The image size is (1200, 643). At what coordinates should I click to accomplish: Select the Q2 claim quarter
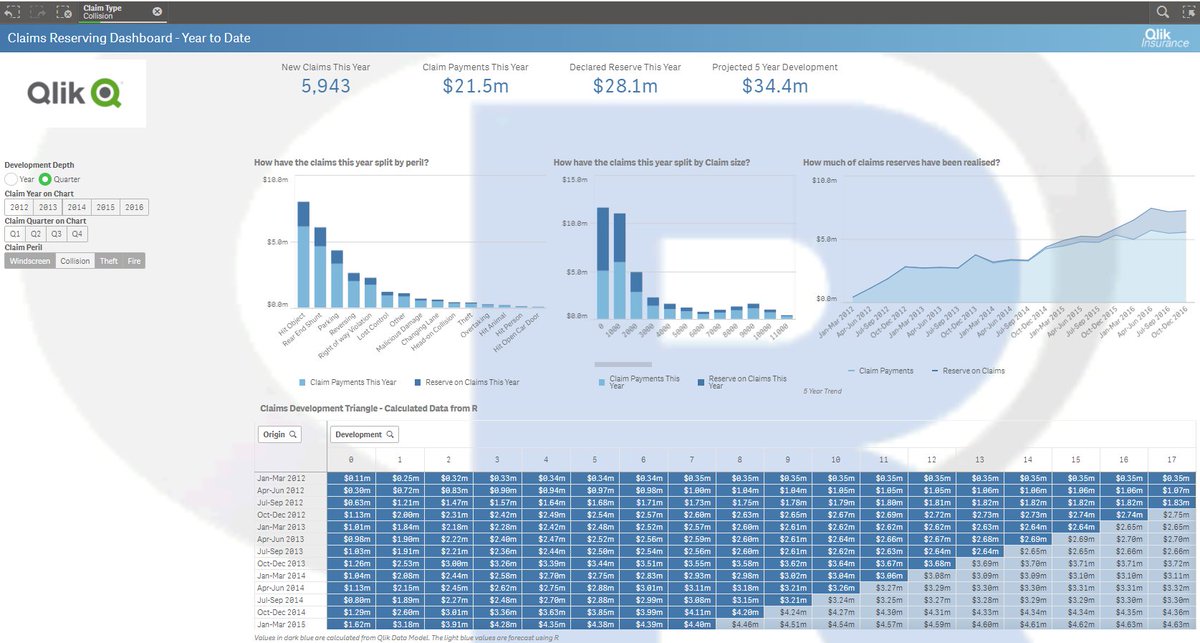point(36,234)
